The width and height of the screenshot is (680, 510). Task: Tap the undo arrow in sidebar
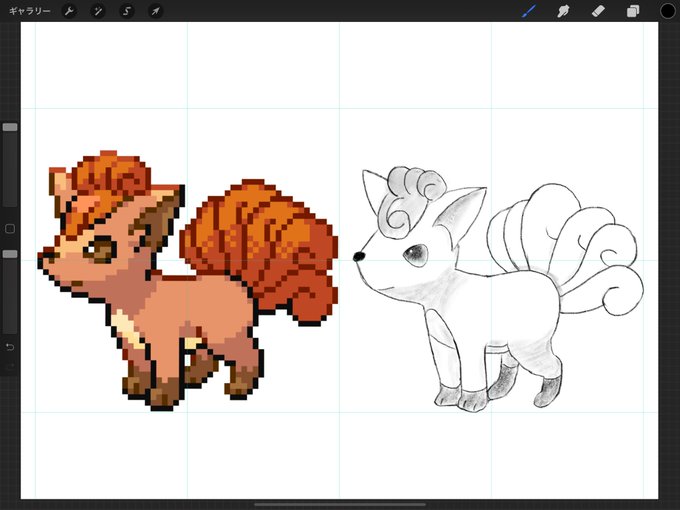tap(10, 347)
